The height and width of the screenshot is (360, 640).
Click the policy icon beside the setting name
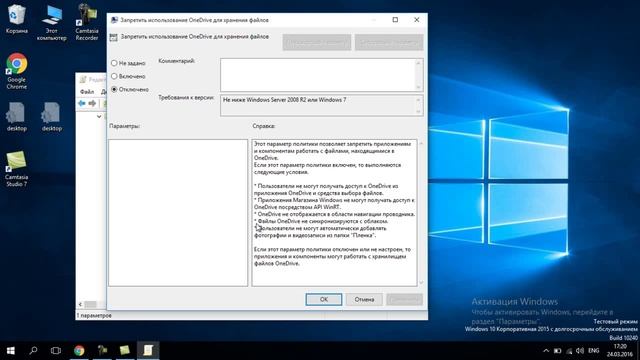click(113, 37)
